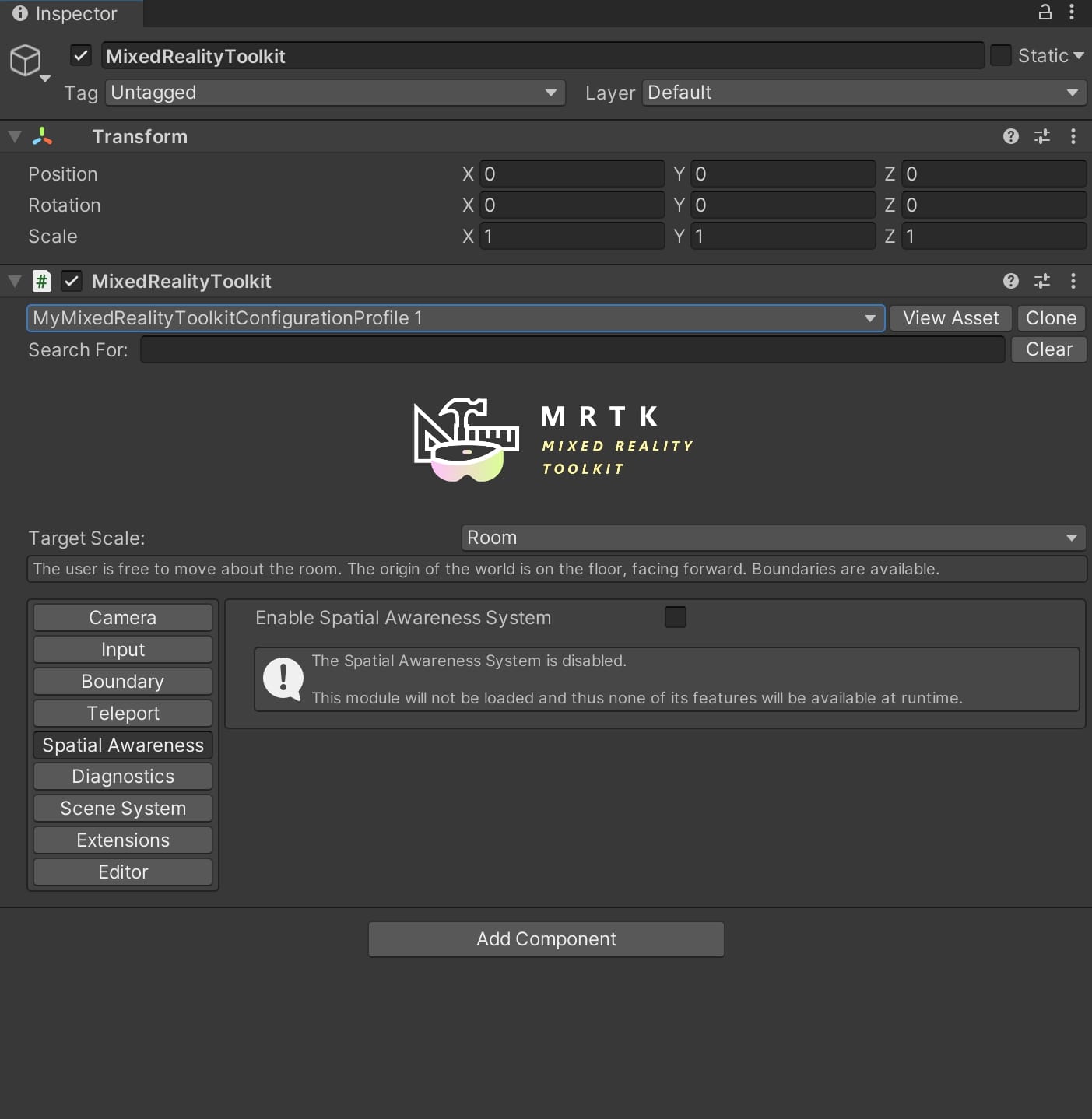Click the MRTK logo image

point(553,440)
